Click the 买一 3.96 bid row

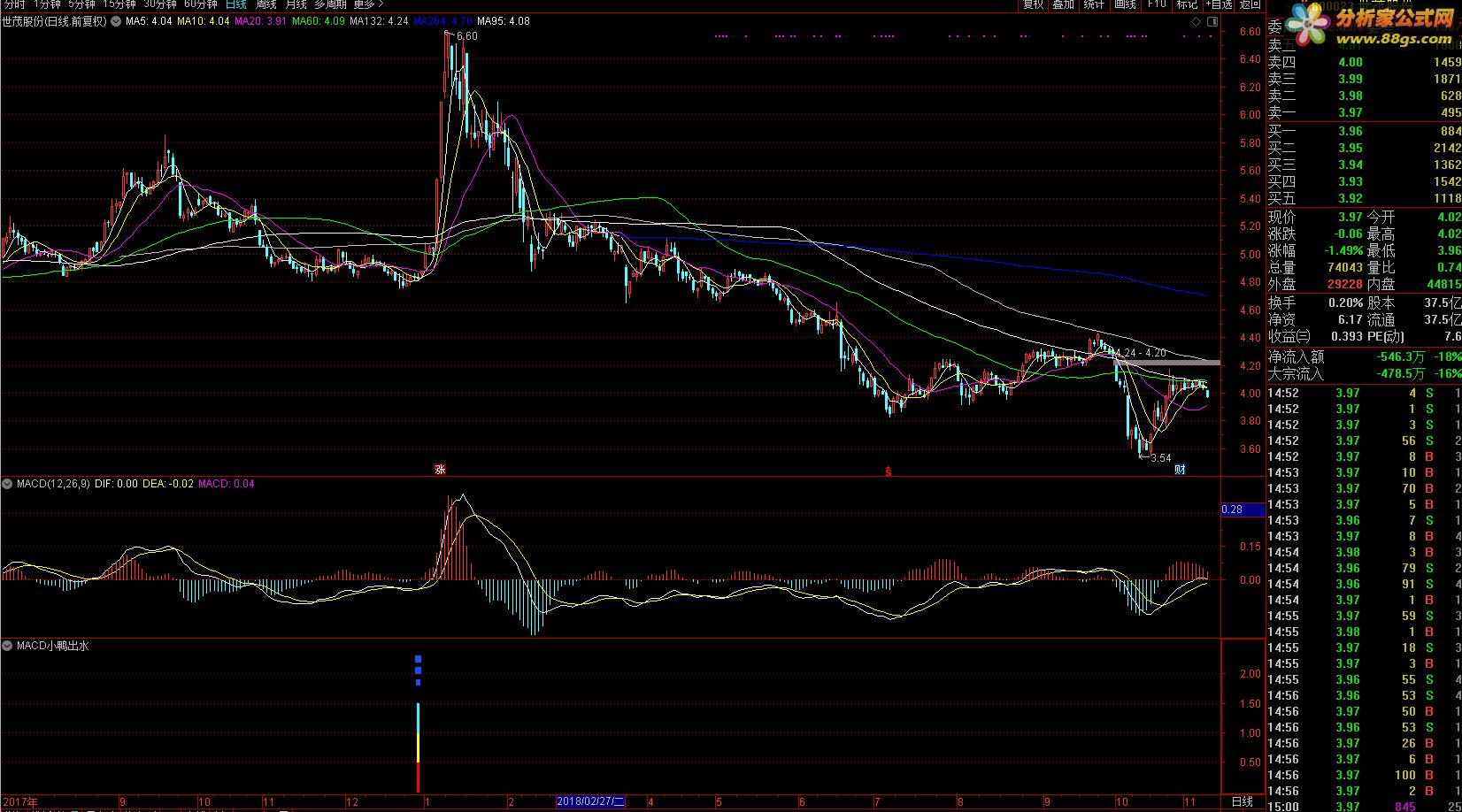pos(1364,131)
